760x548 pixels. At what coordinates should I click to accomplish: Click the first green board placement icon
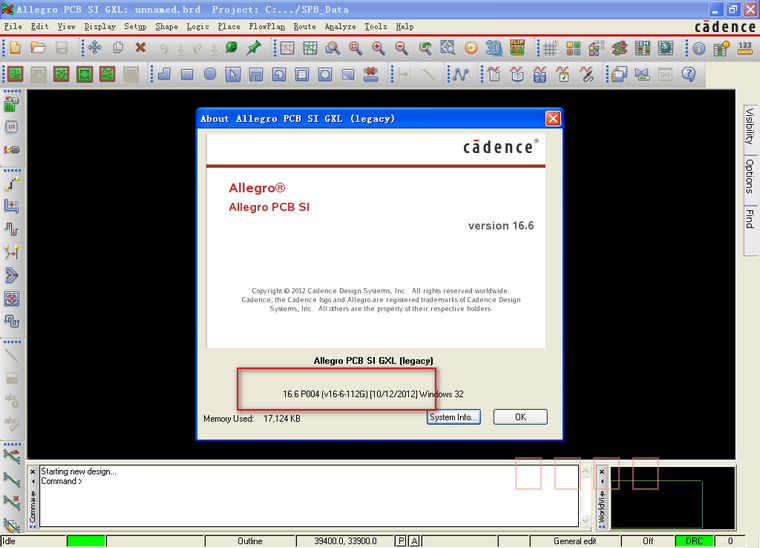click(15, 74)
